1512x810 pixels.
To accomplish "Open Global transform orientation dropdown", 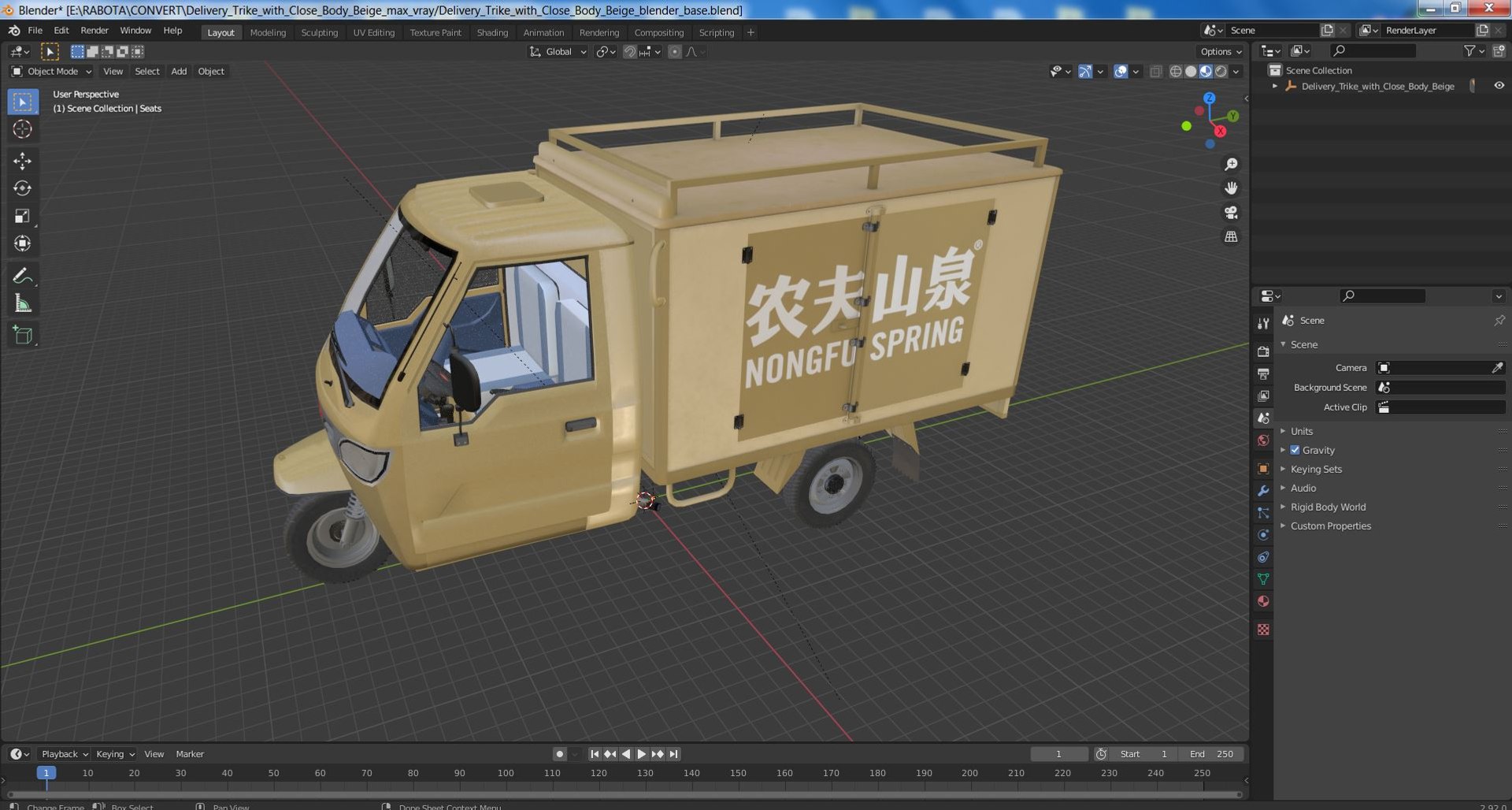I will pyautogui.click(x=558, y=51).
